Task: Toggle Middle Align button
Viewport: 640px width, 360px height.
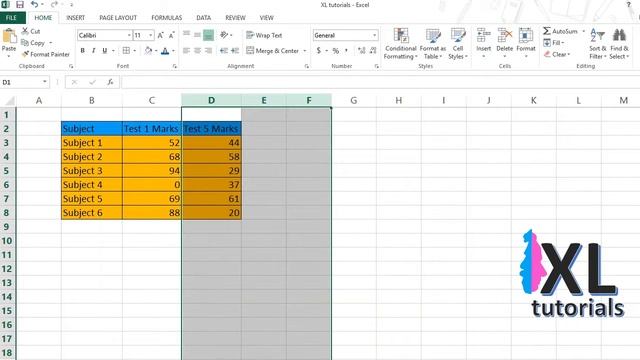Action: point(198,35)
